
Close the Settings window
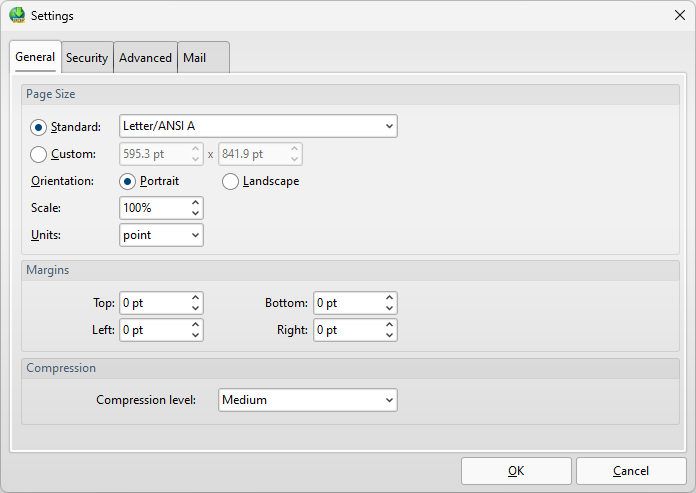[680, 16]
